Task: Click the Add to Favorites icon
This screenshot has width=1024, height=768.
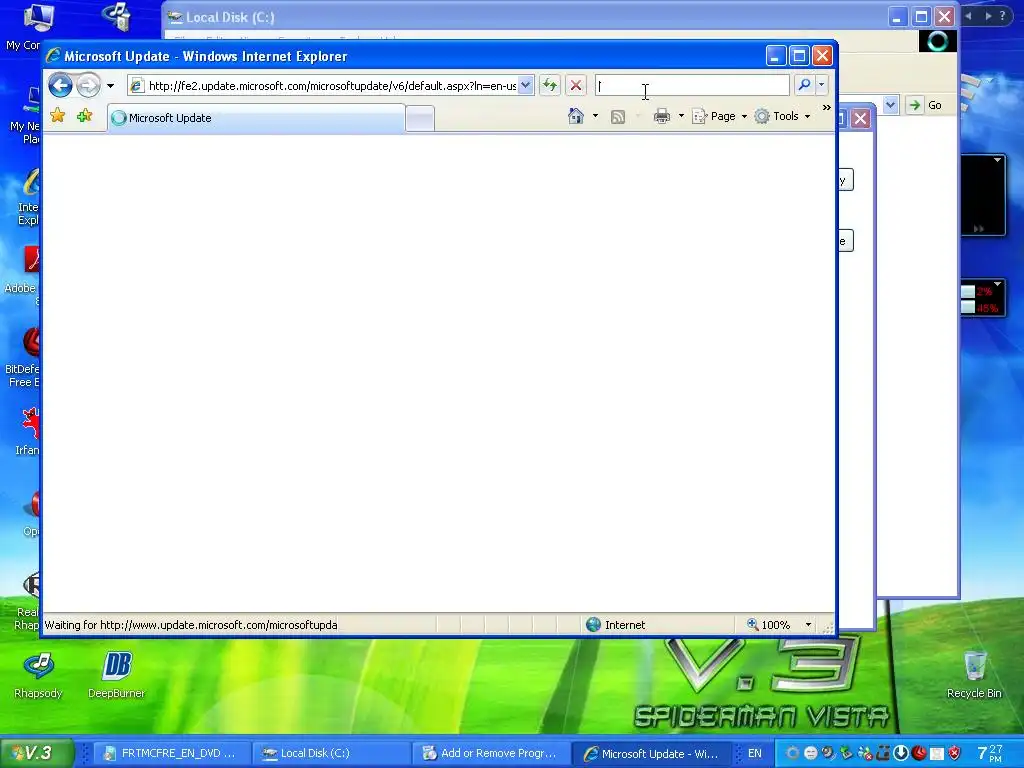Action: (84, 116)
